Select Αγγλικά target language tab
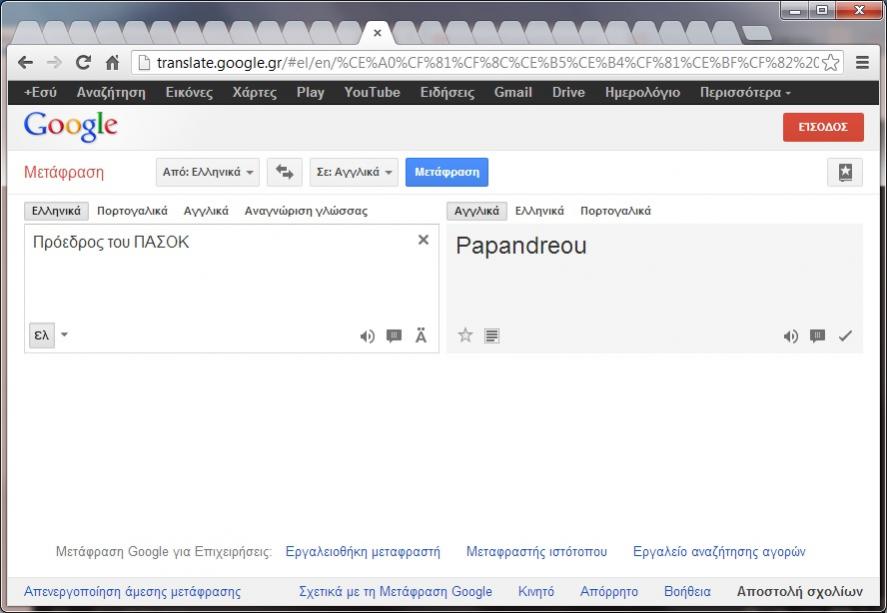 point(477,211)
